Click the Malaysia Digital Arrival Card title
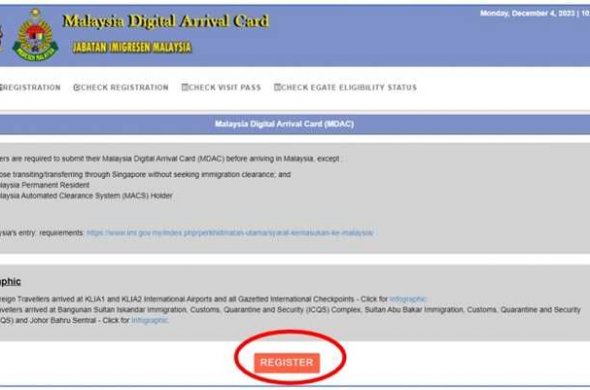The image size is (590, 390). 166,21
